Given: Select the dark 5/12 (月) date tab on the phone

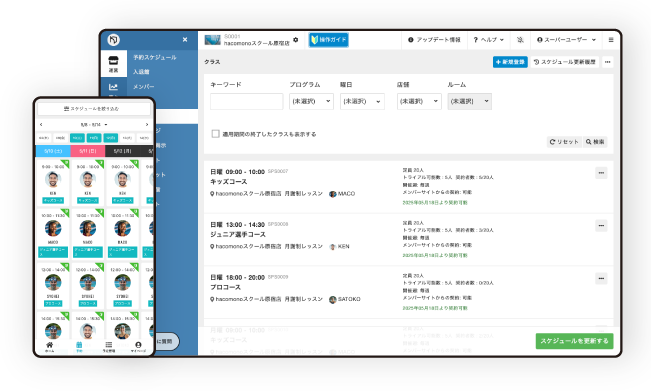Looking at the screenshot, I should point(122,151).
